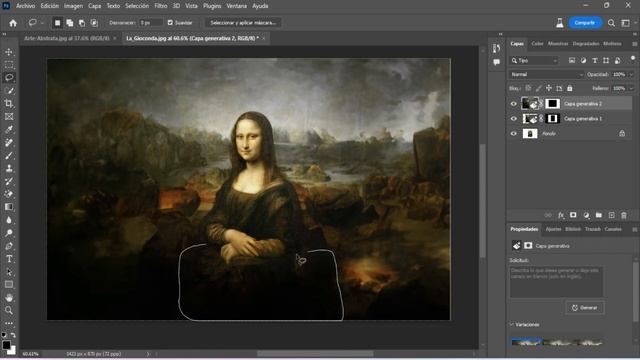
Task: Create new group folder icon
Action: [599, 215]
